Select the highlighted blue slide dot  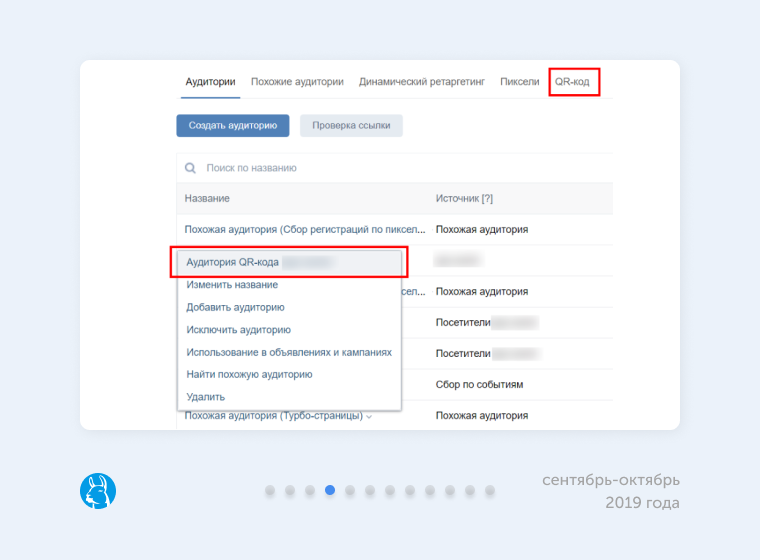click(x=330, y=490)
